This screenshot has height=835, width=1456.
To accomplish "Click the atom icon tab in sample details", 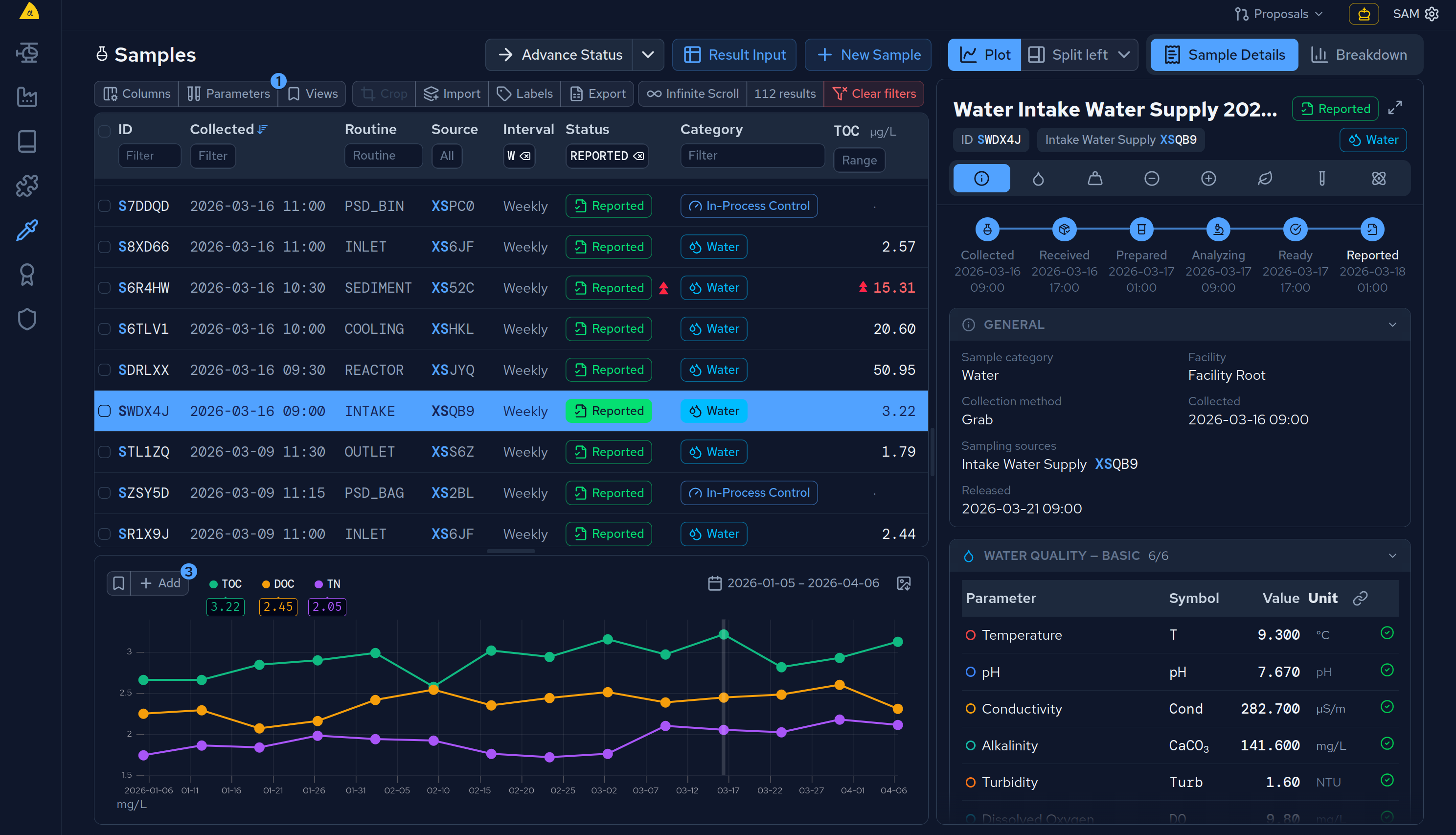I will tap(1379, 178).
